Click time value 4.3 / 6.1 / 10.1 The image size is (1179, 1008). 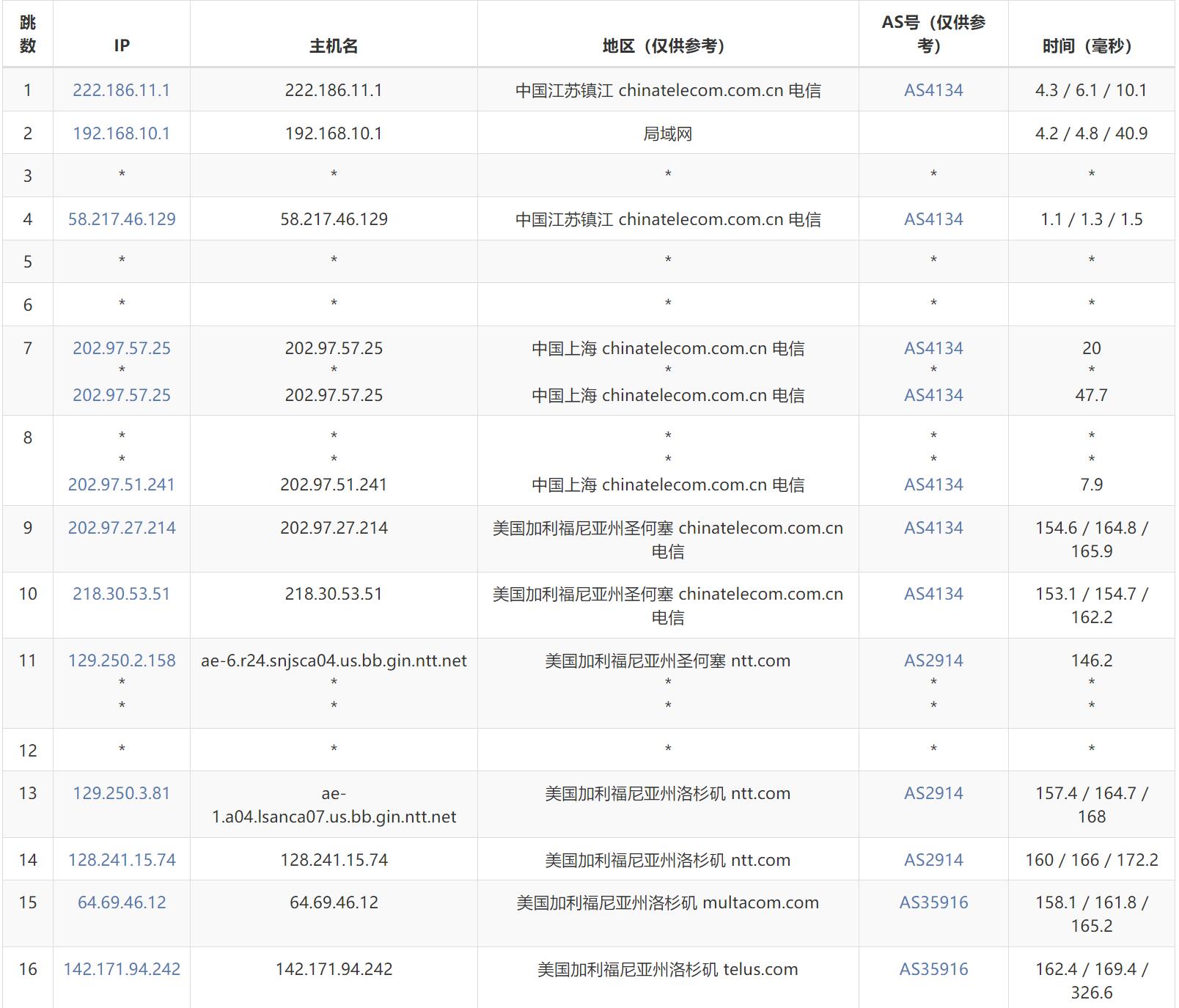point(1092,90)
